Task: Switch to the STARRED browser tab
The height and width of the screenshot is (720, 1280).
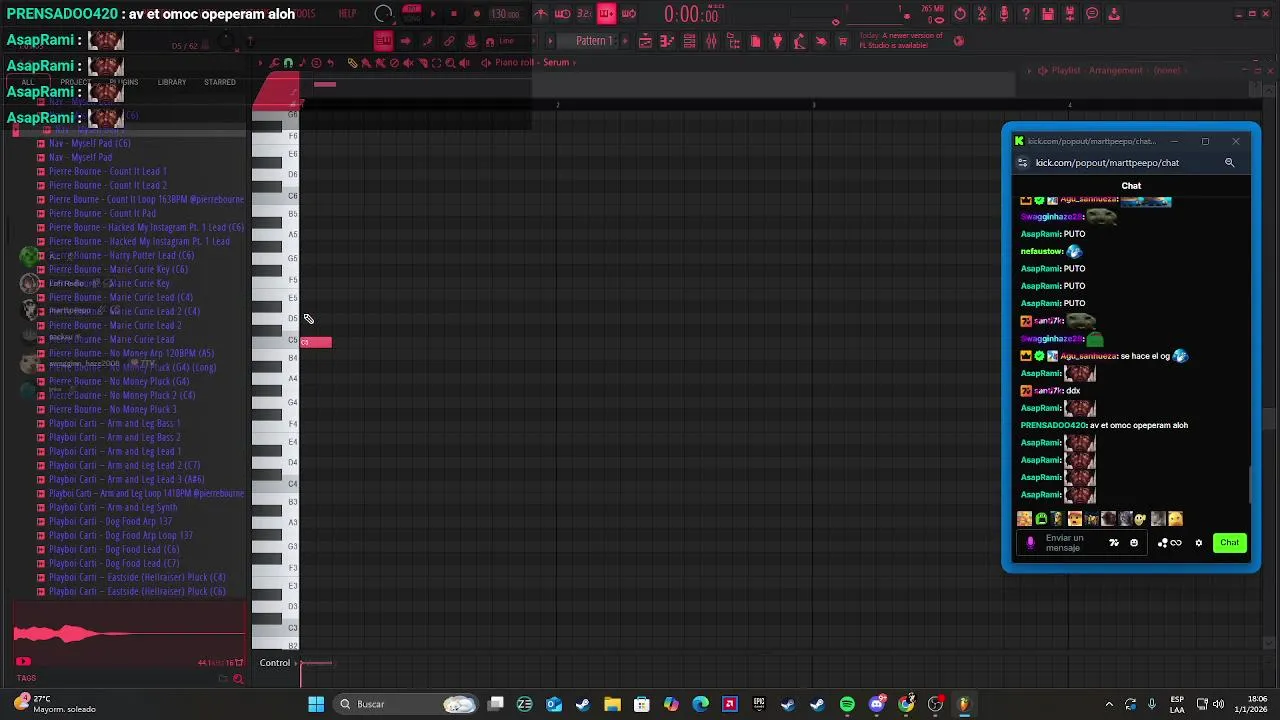Action: click(x=220, y=82)
